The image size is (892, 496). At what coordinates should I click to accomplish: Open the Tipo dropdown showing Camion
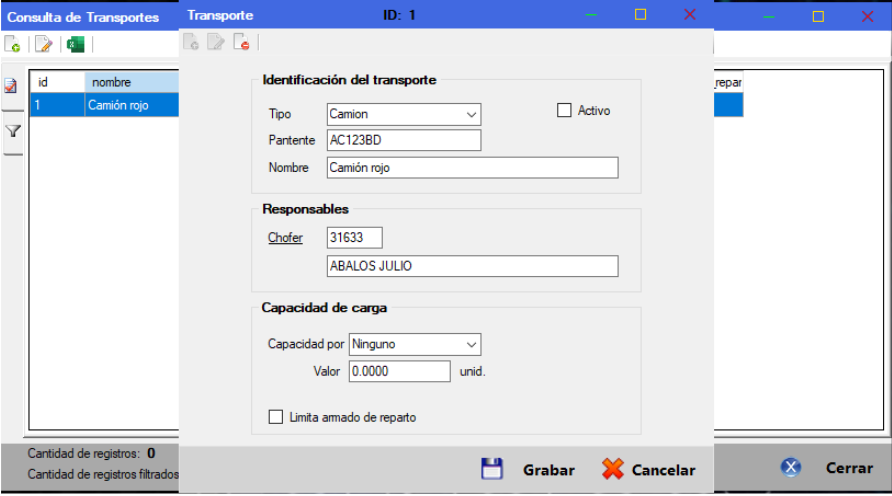[404, 114]
